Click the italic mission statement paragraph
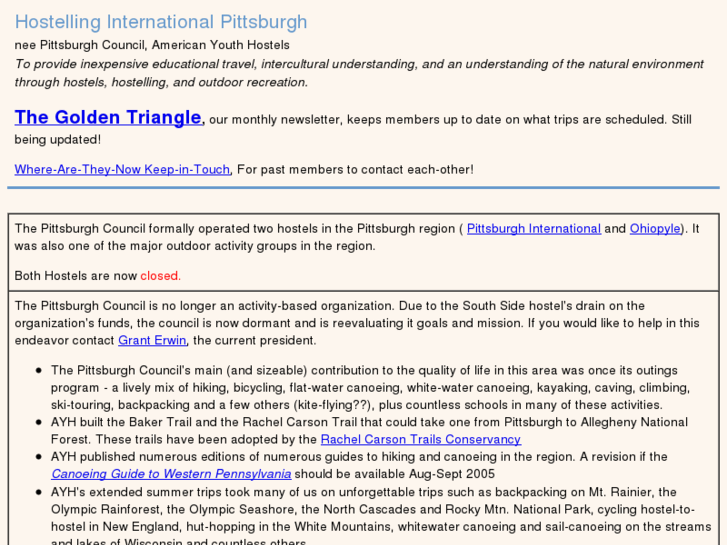The width and height of the screenshot is (727, 545). coord(359,73)
